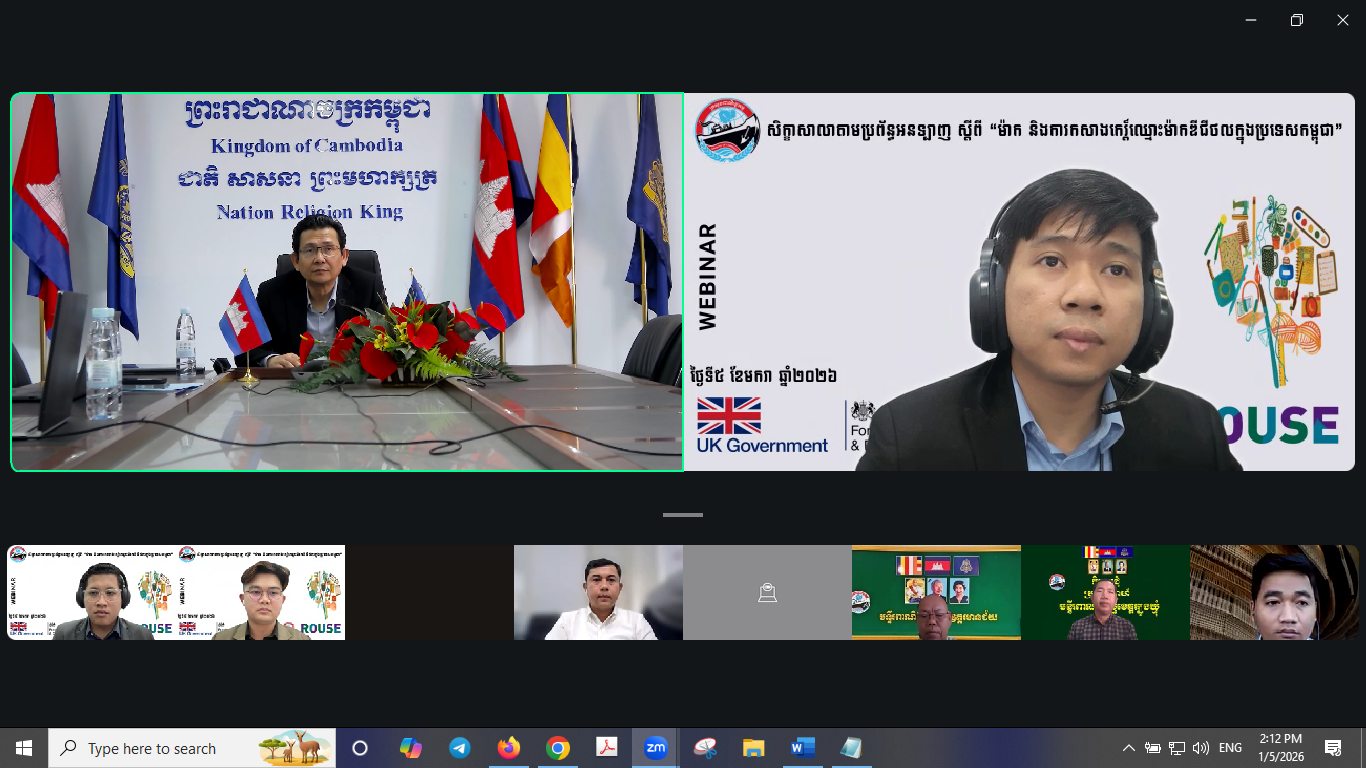The image size is (1366, 768).
Task: Launch Copilot from the taskbar
Action: coord(410,748)
